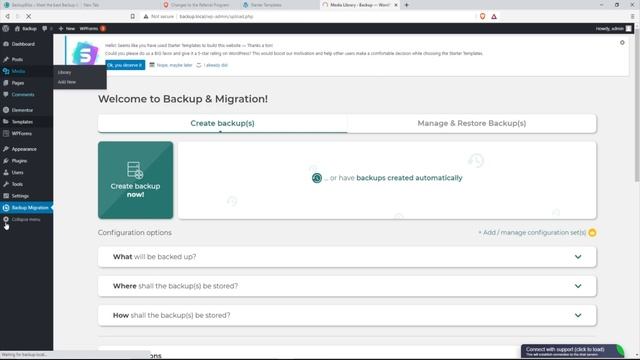The image size is (640, 360).
Task: Click the Not secure site warning
Action: (x=158, y=16)
